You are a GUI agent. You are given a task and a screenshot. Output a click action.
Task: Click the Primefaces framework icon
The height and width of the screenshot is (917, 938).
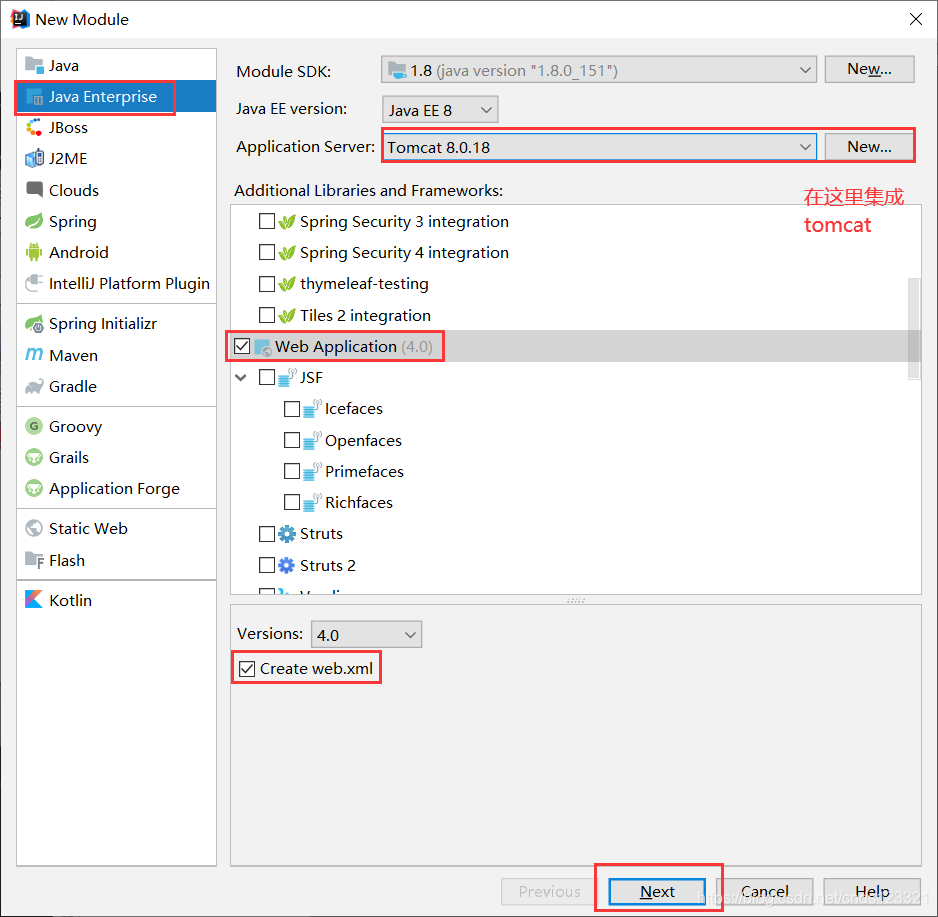[x=312, y=471]
